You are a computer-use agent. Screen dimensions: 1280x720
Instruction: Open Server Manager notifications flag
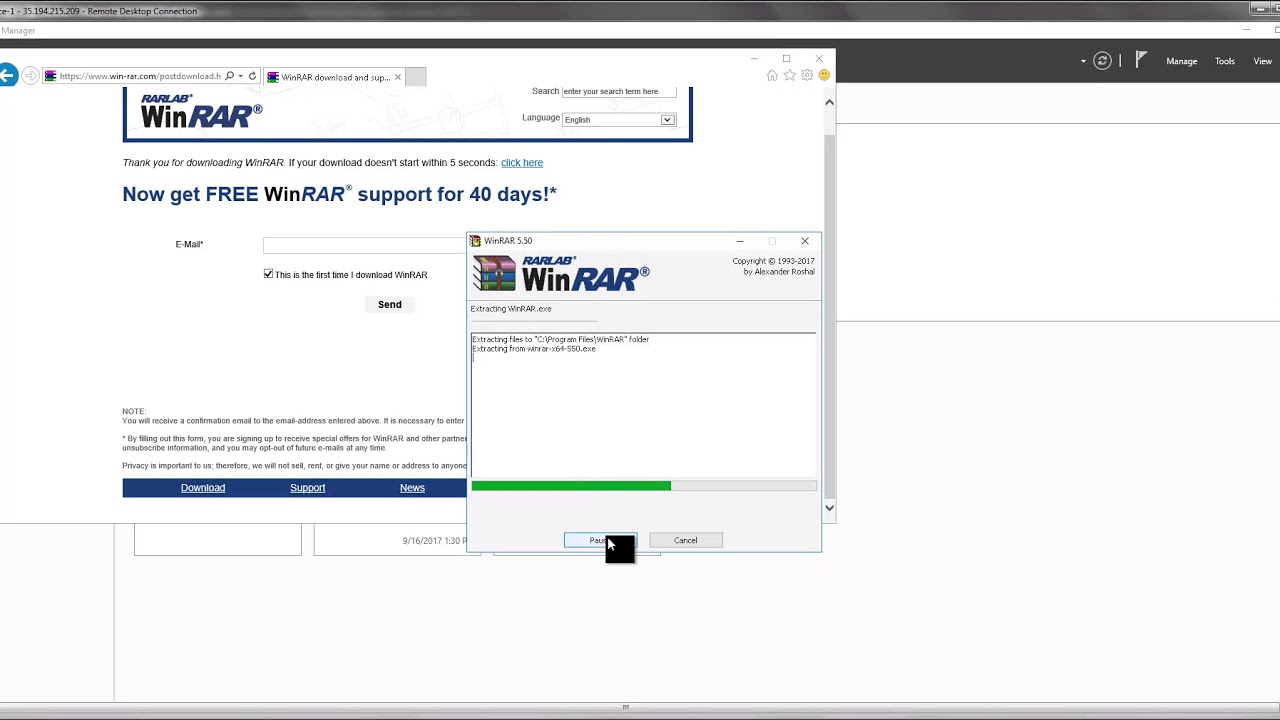1141,61
